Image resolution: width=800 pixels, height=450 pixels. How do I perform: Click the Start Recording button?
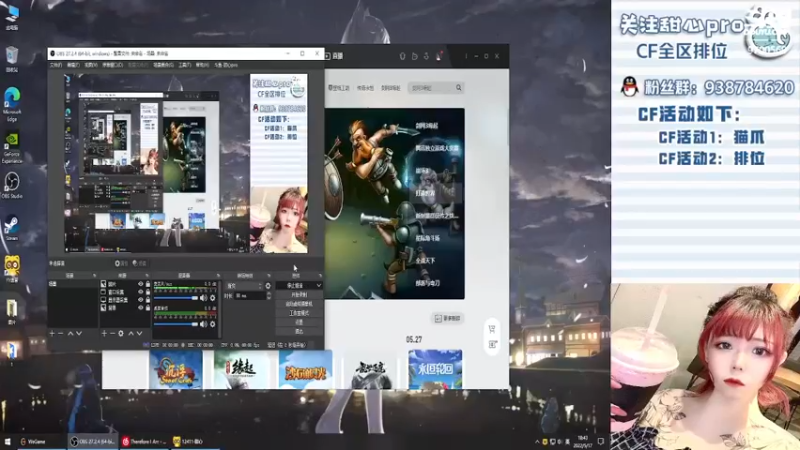(299, 295)
